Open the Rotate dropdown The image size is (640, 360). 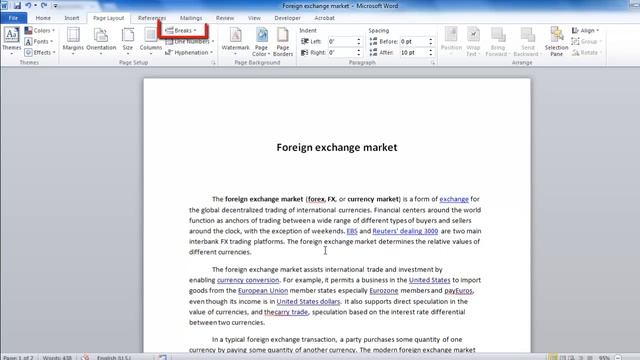coord(587,52)
